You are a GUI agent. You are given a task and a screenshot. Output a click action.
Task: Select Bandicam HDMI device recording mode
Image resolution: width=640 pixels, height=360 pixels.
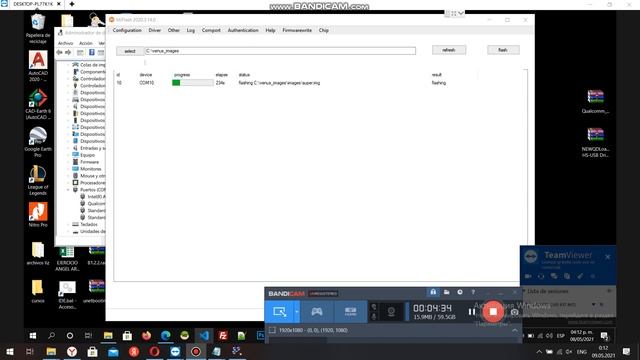[350, 312]
